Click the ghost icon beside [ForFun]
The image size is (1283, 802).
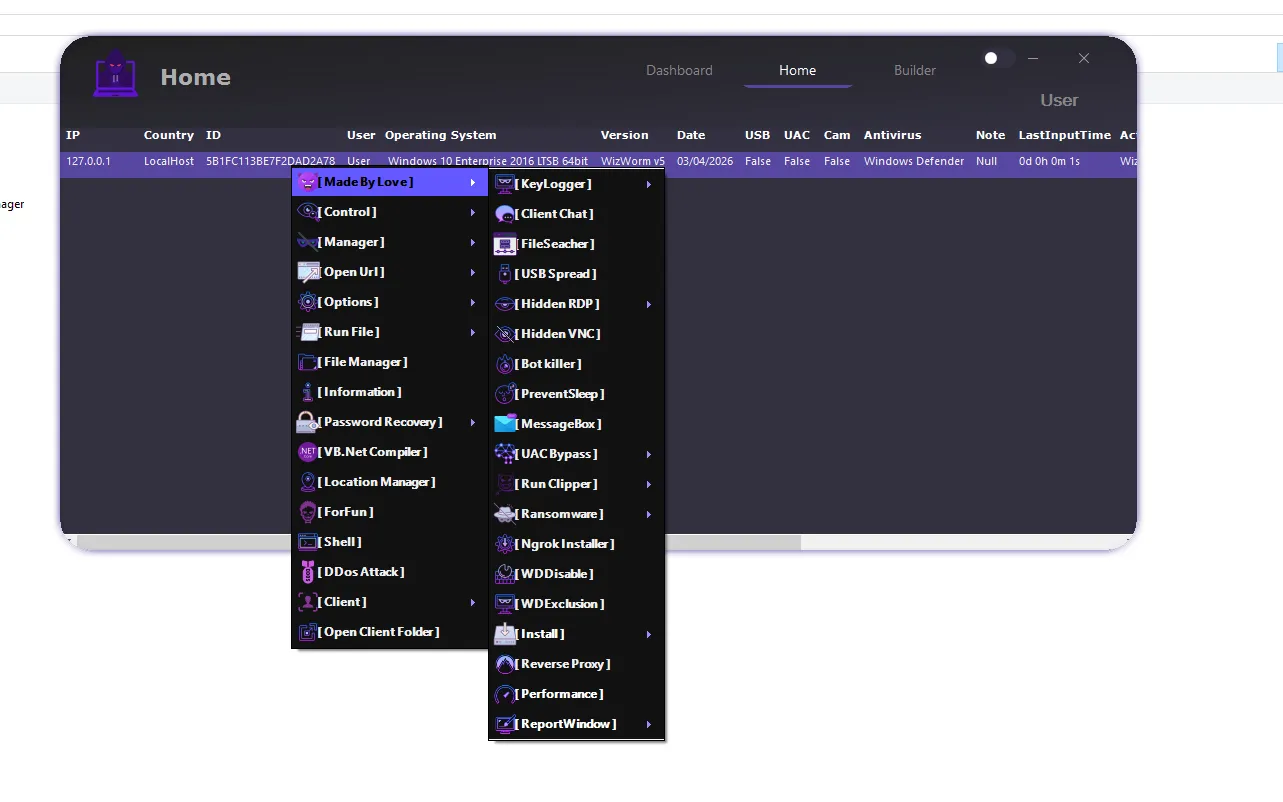306,512
